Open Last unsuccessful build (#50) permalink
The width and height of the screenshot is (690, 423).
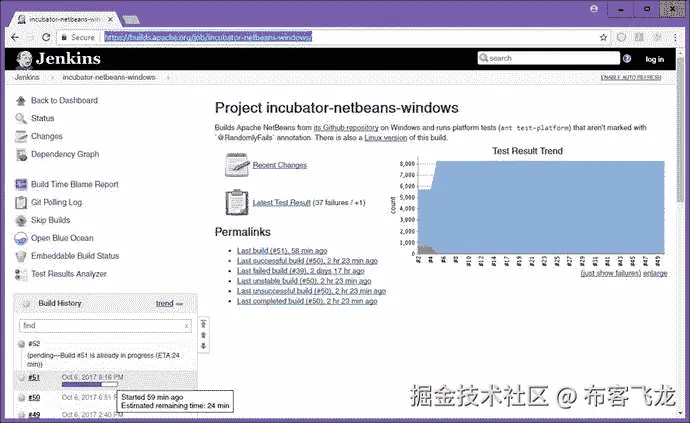tap(311, 291)
